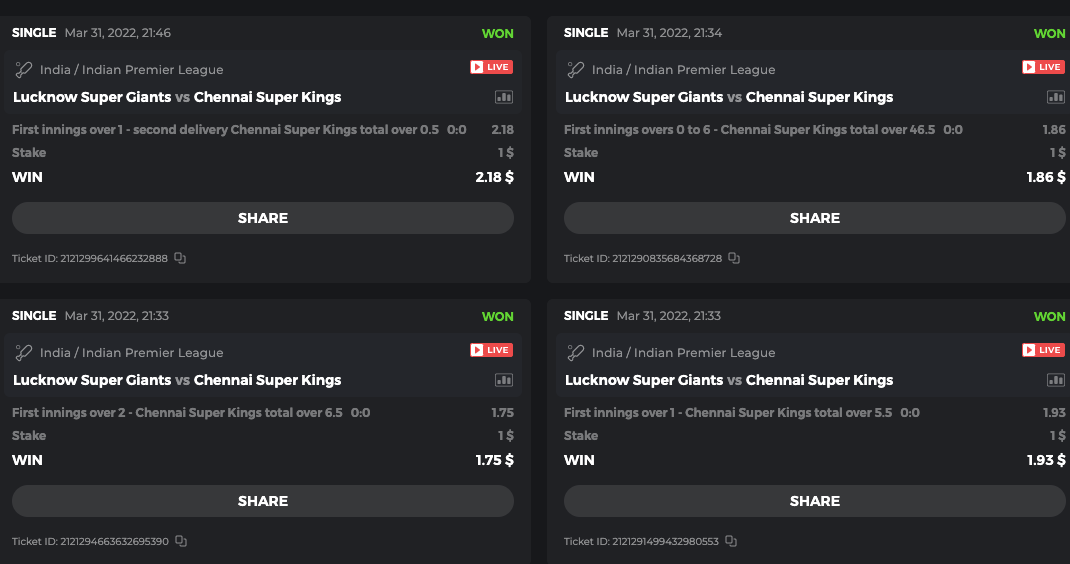
Task: Open LIVE stream icon on 1.86 win ticket
Action: click(1043, 67)
